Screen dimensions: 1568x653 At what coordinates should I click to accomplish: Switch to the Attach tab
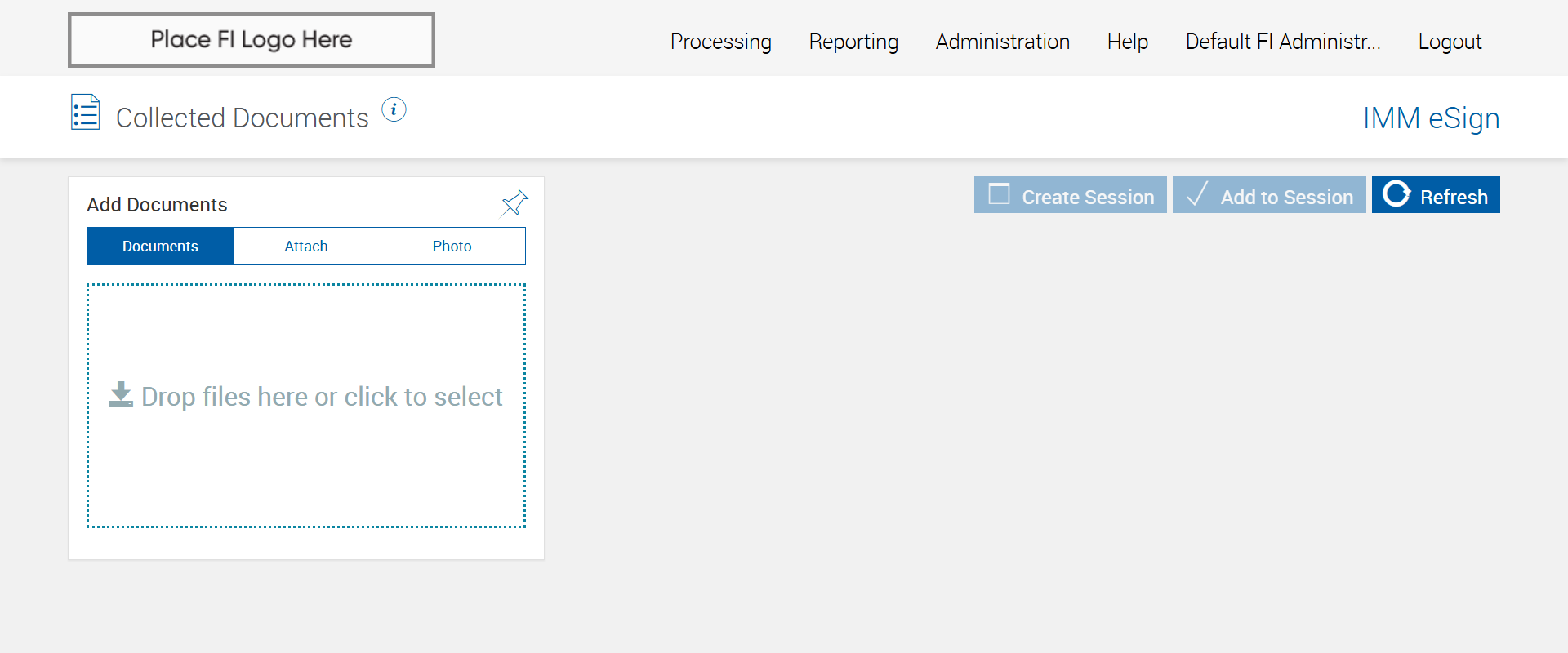(306, 247)
